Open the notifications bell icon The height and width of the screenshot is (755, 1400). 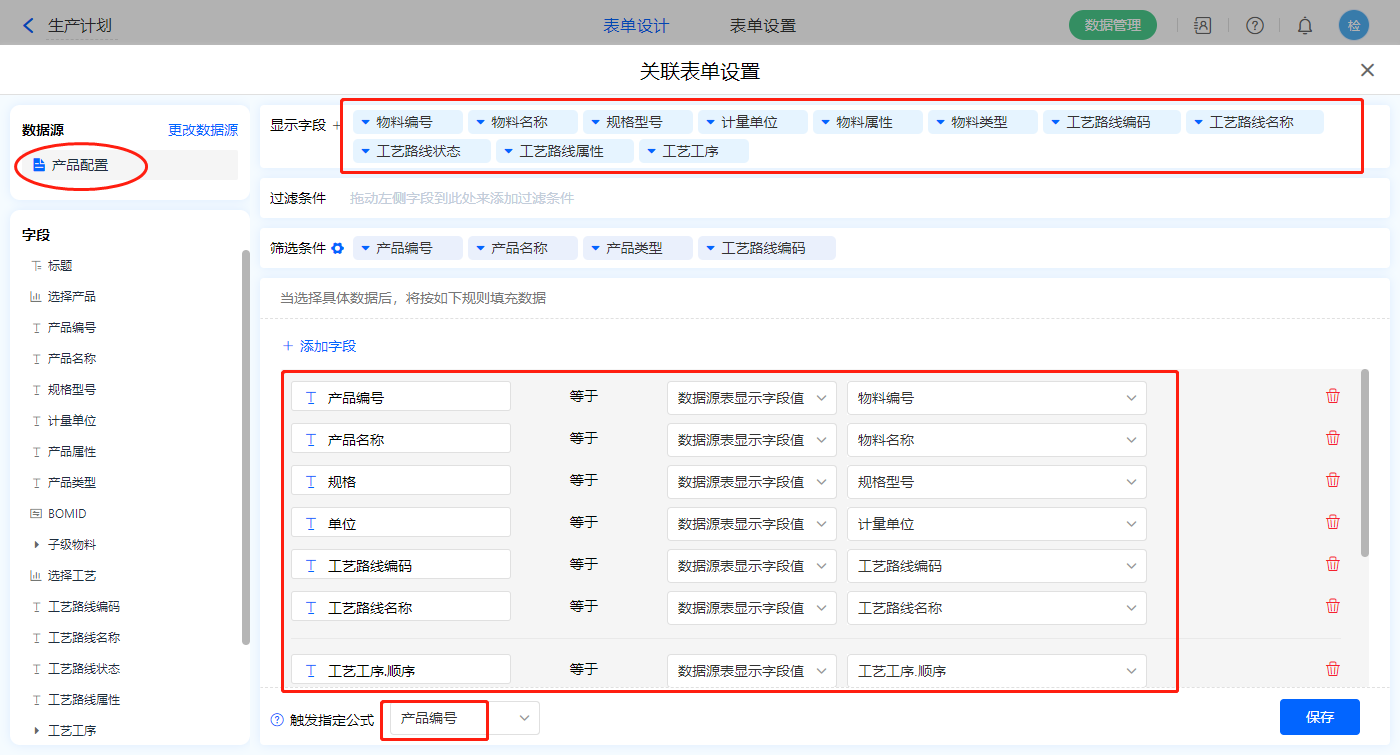[1304, 26]
